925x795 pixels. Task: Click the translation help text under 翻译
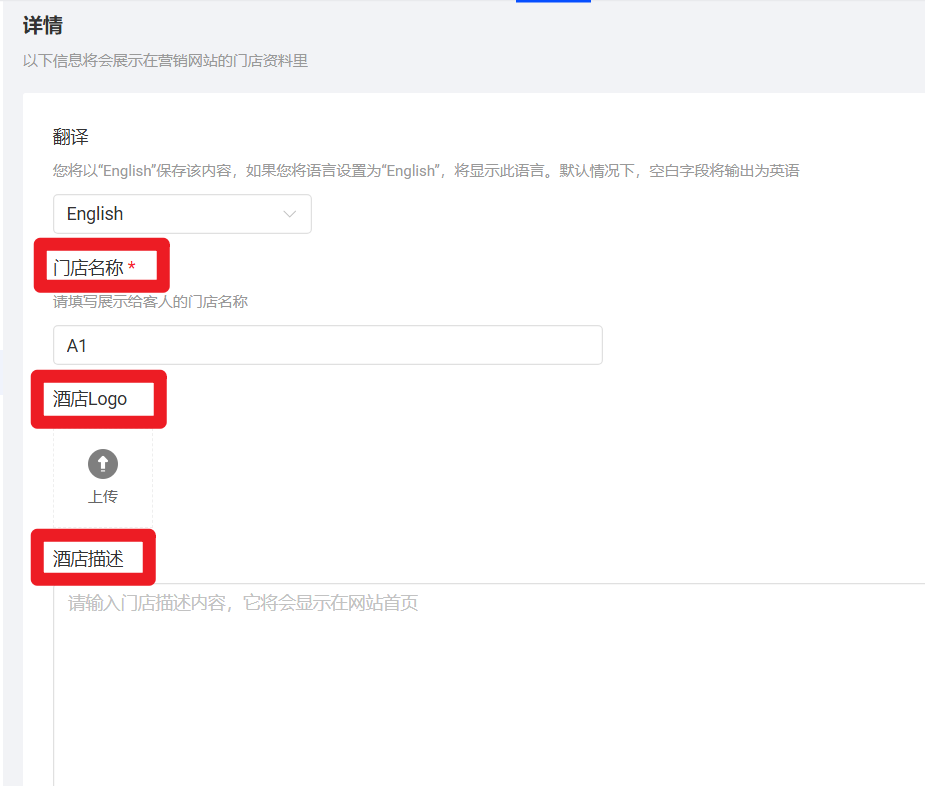(x=426, y=171)
